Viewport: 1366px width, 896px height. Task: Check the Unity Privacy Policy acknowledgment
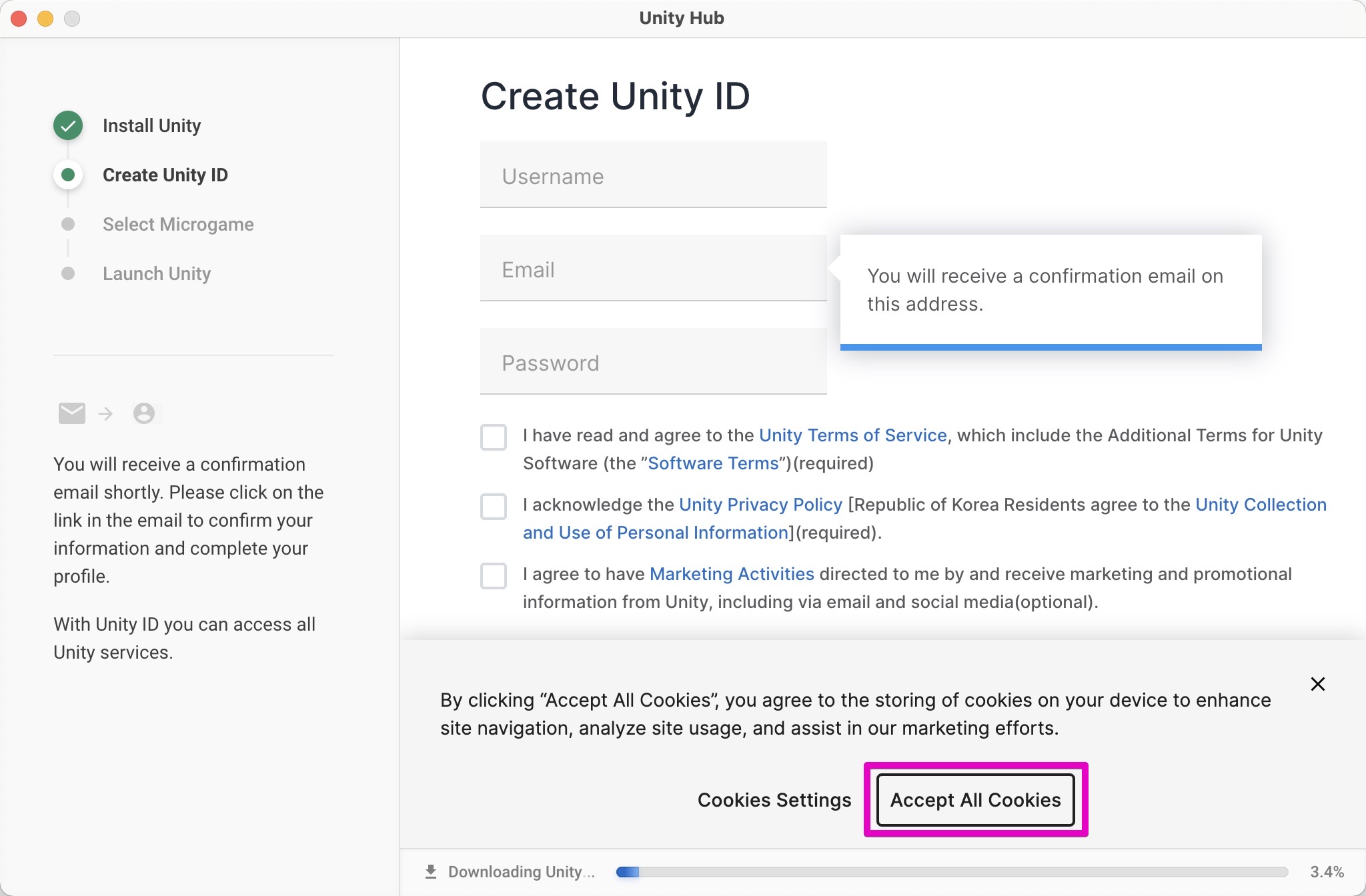[494, 507]
